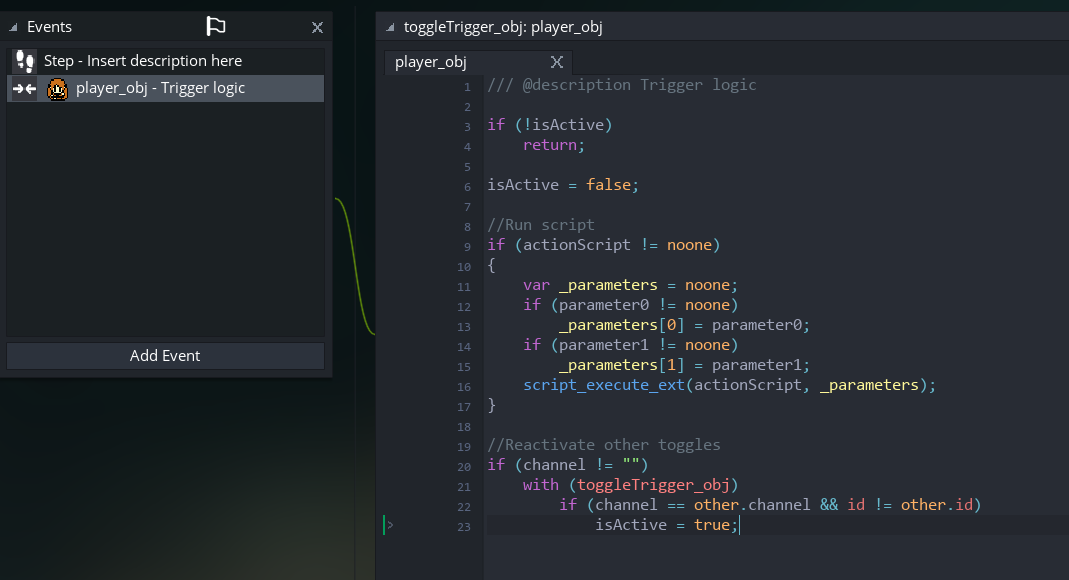The image size is (1069, 580).
Task: Click line number 23 in gutter
Action: [464, 527]
